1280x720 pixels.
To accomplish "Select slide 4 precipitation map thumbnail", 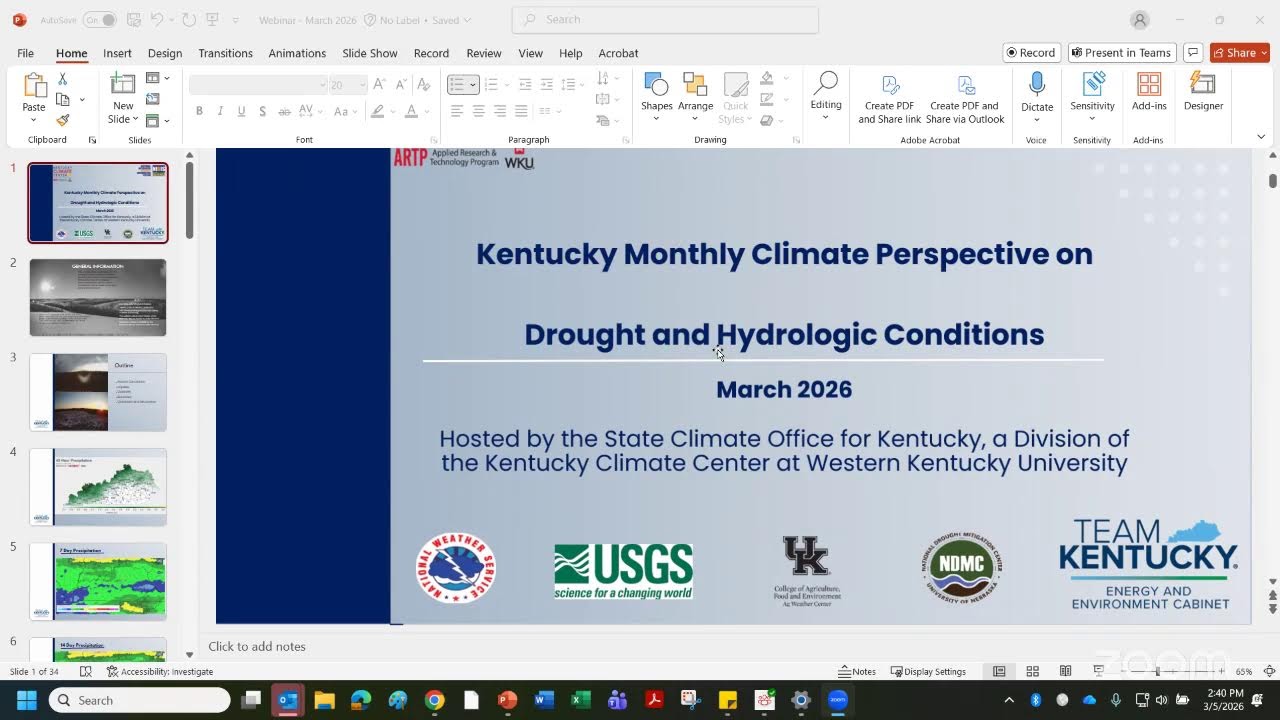I will 98,487.
